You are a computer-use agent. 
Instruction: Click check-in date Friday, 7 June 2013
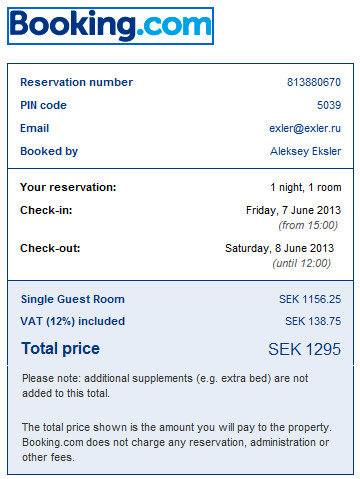click(x=293, y=210)
